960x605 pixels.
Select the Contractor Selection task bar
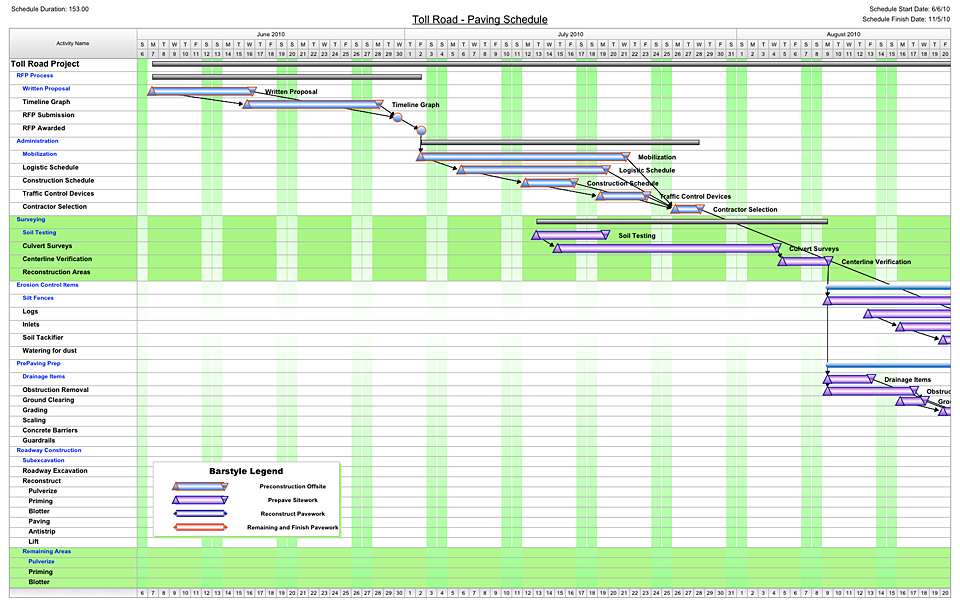coord(687,209)
